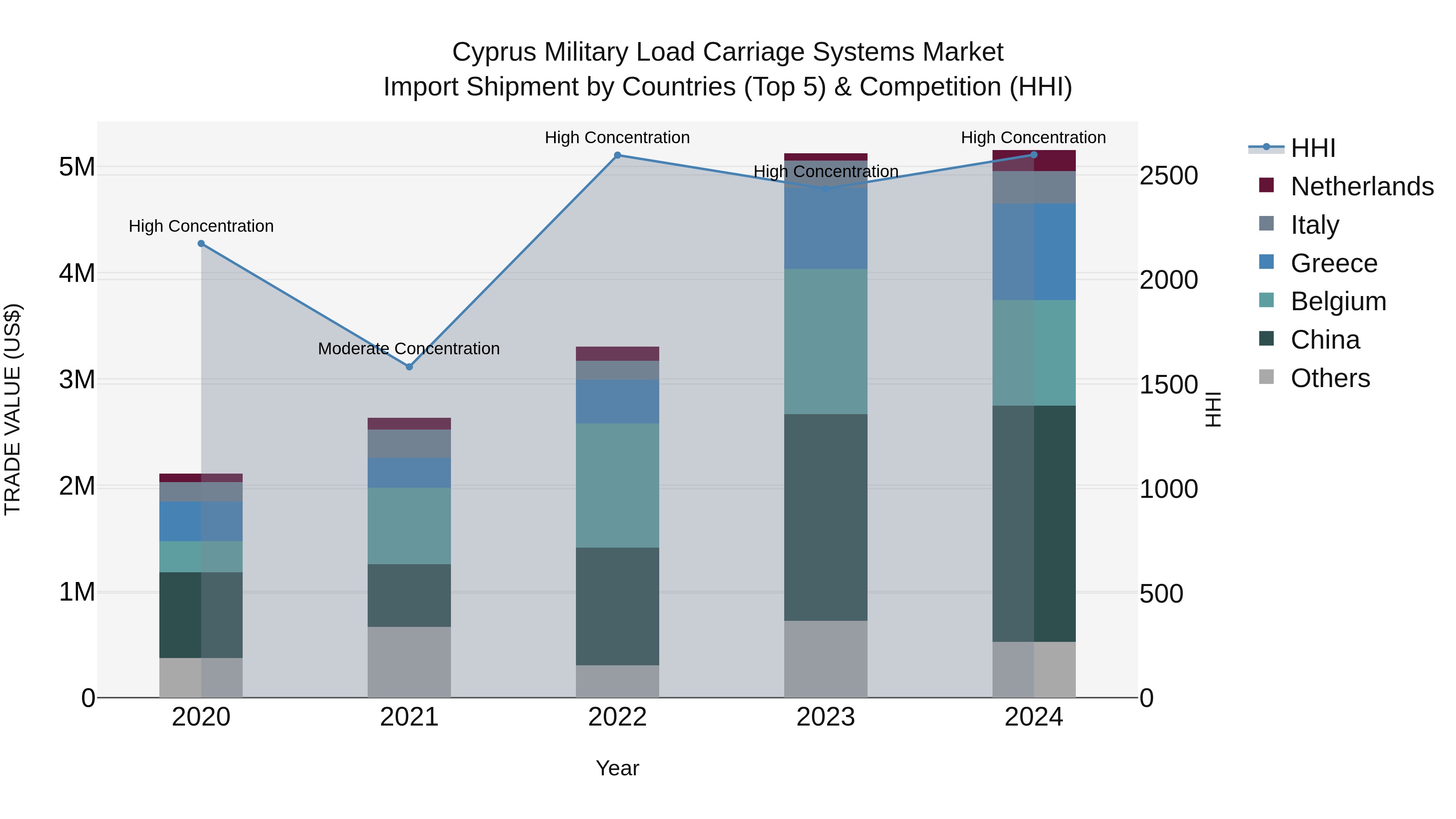Screen dimensions: 1456x819
Task: Click the 3M tick on the left axis
Action: 77,379
